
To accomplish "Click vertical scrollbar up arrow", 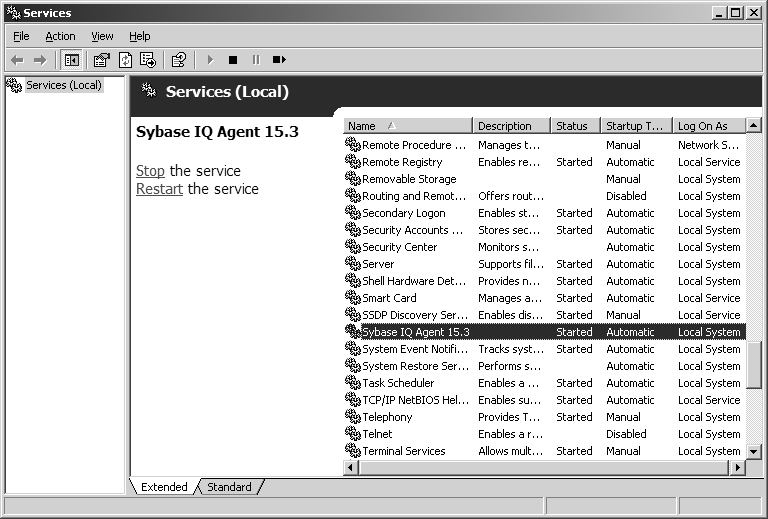I will (x=754, y=126).
